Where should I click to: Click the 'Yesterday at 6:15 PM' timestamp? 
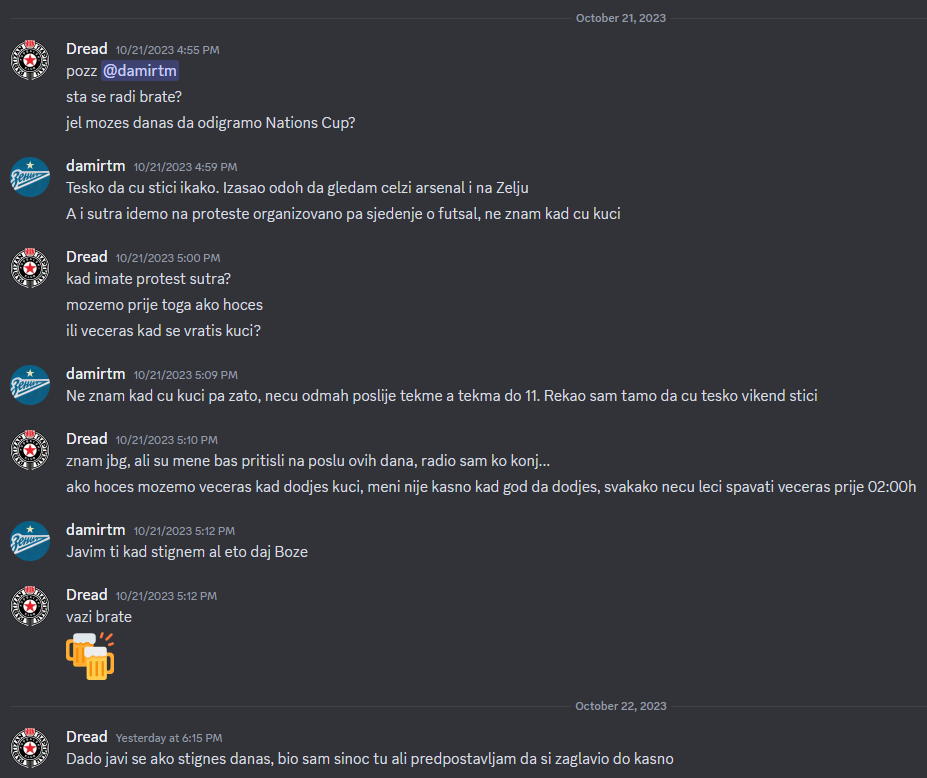coord(168,738)
